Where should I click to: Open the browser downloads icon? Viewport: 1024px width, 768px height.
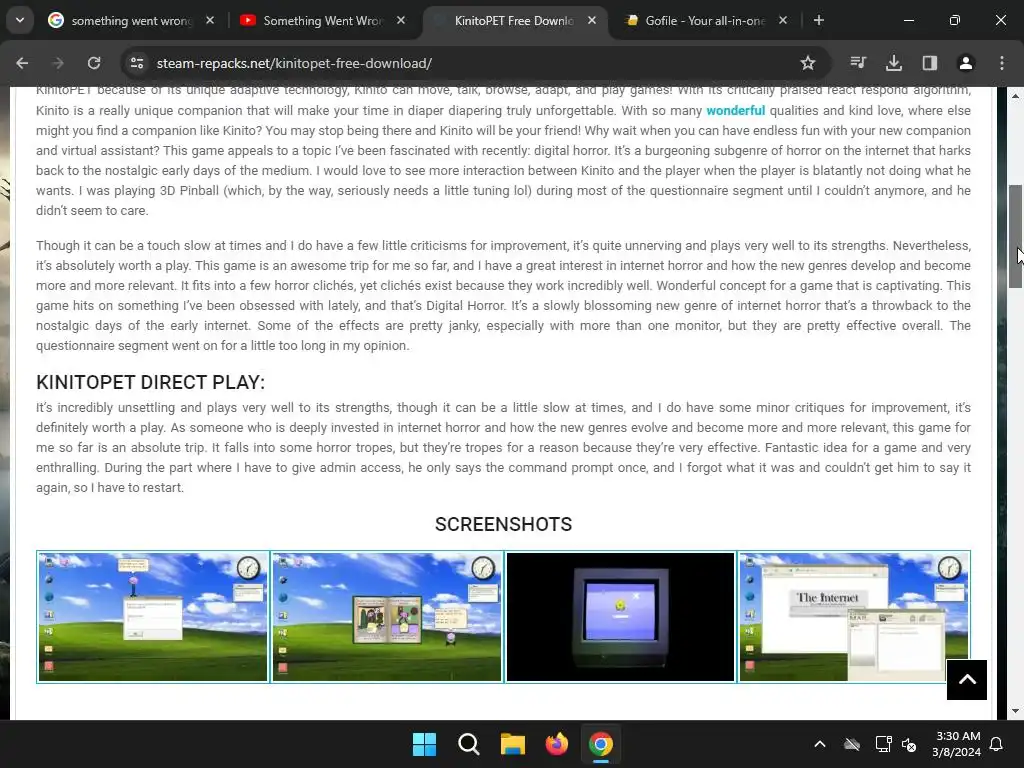[894, 63]
